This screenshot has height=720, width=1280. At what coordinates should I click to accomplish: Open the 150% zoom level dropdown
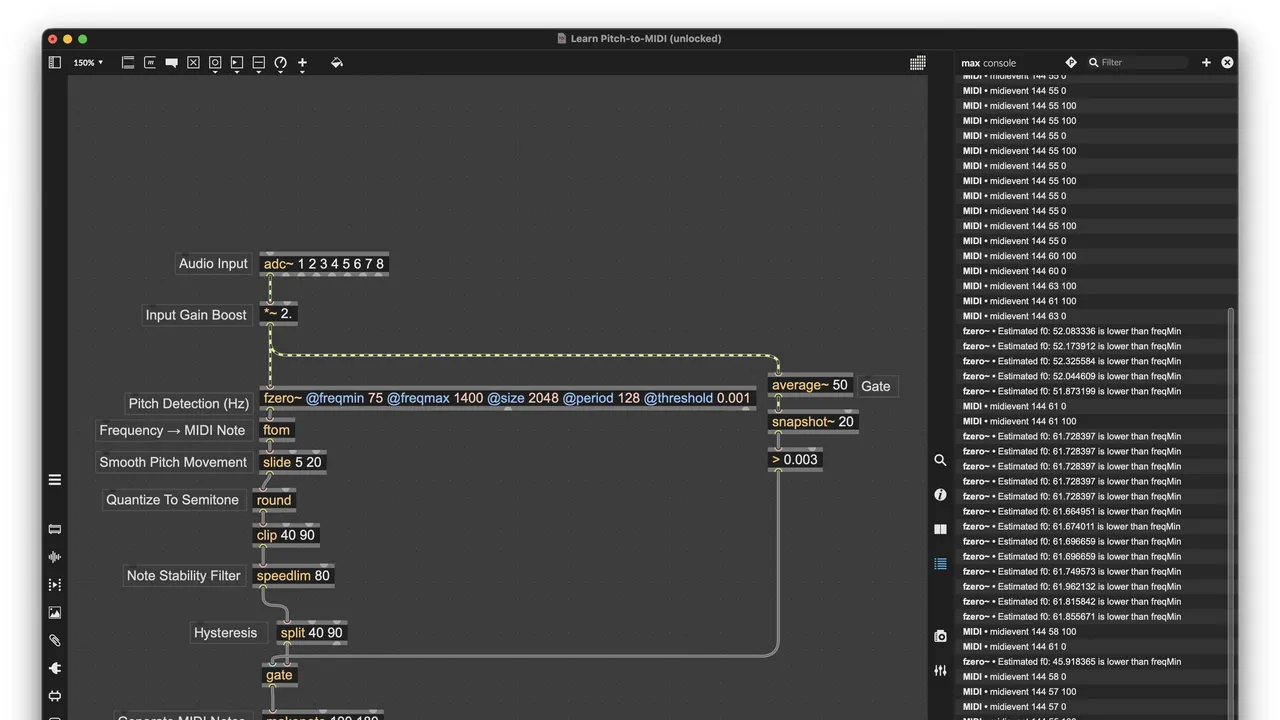pos(87,62)
